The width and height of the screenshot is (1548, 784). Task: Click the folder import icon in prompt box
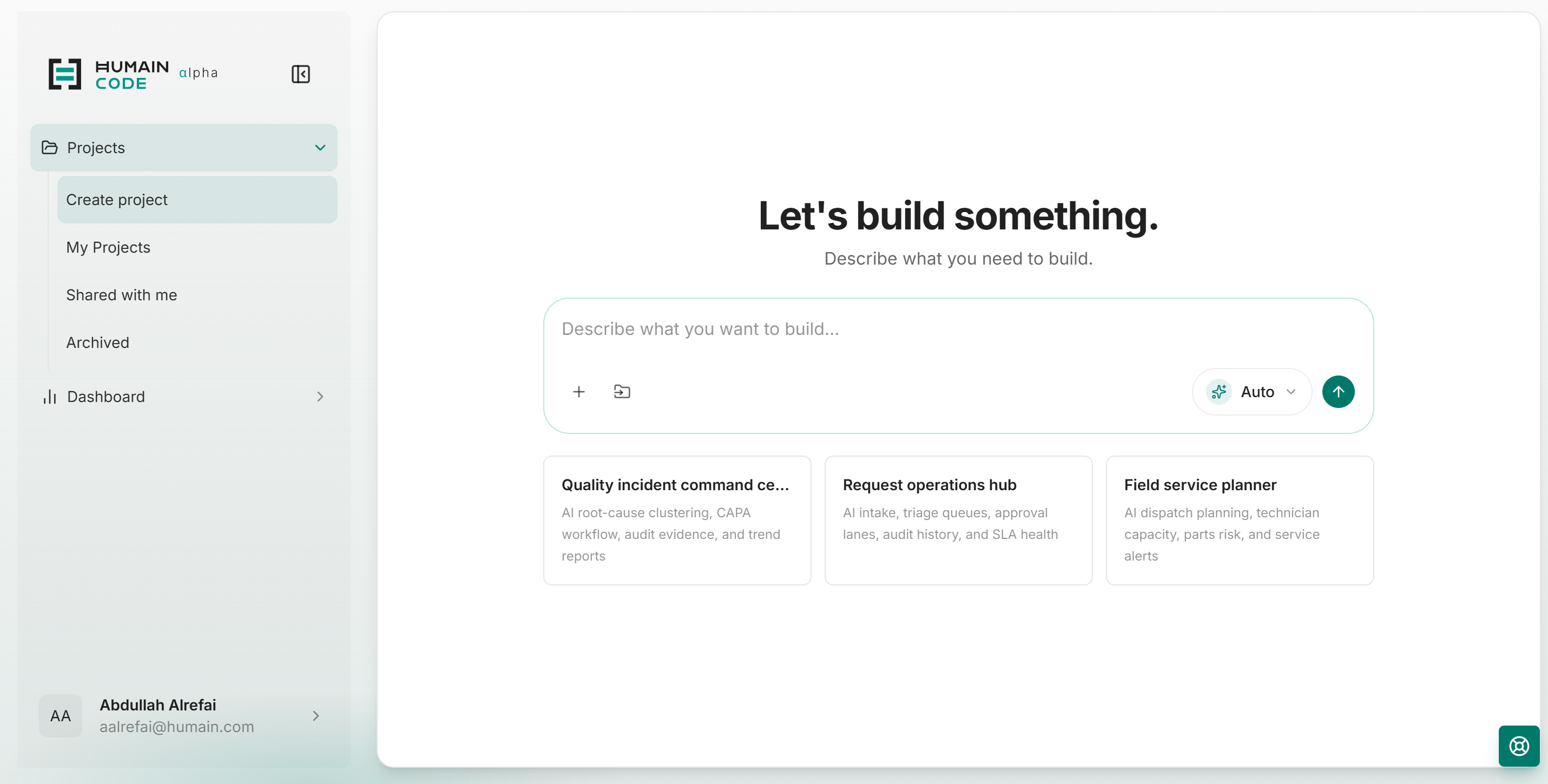tap(622, 392)
